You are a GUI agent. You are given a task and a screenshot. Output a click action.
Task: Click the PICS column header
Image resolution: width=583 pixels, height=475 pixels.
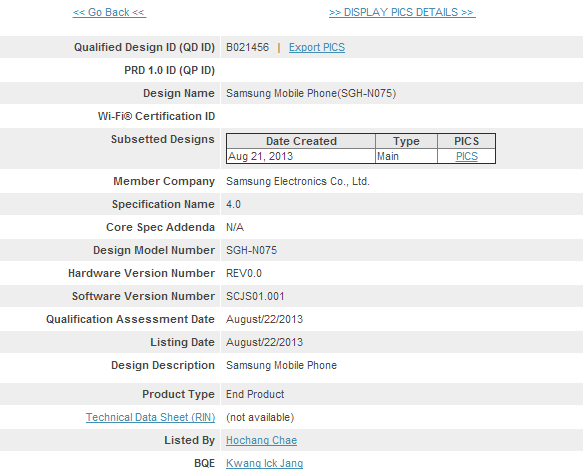tap(467, 141)
